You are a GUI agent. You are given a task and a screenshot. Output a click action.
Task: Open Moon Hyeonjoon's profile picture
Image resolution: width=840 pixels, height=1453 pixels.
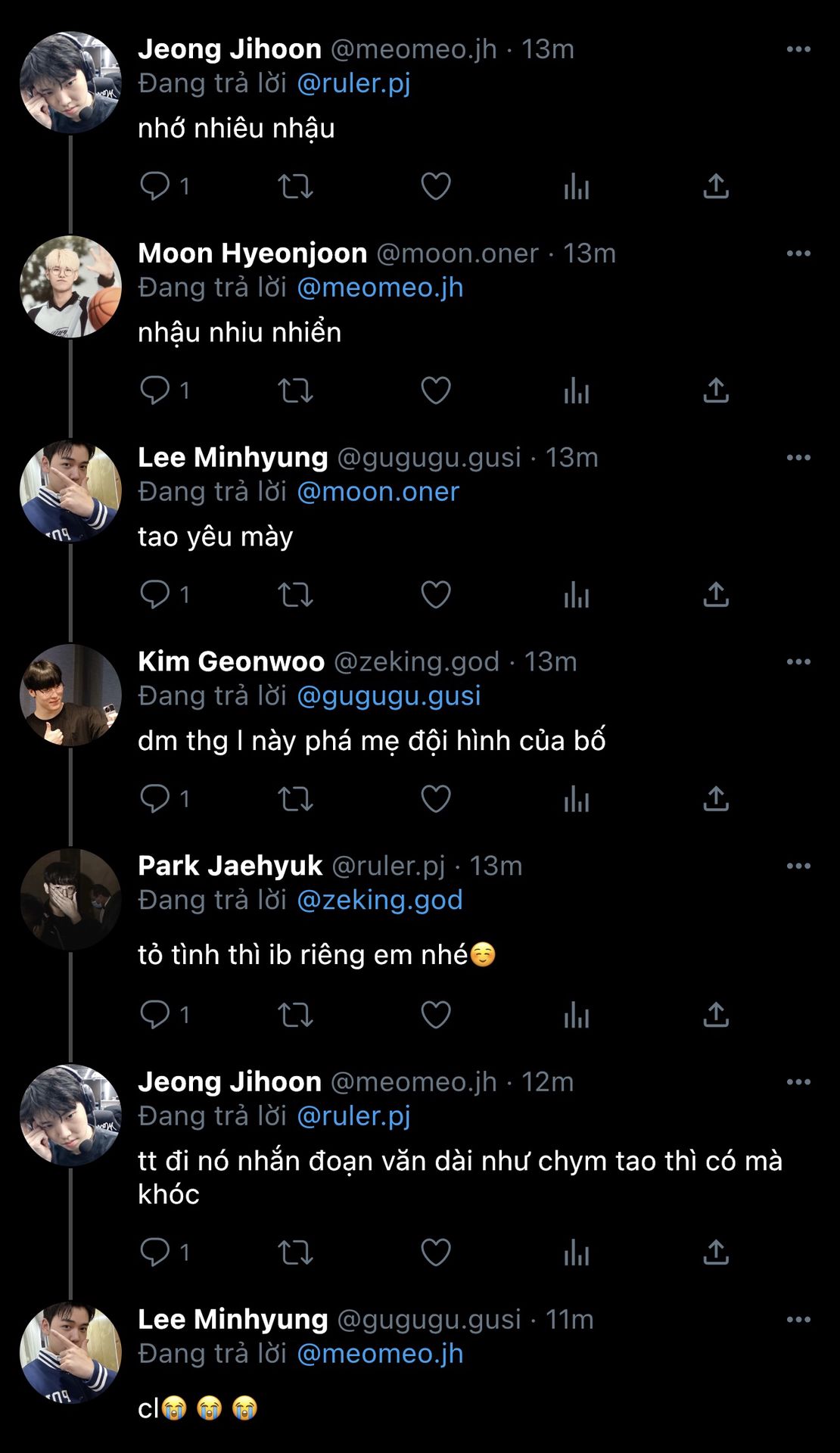(70, 287)
